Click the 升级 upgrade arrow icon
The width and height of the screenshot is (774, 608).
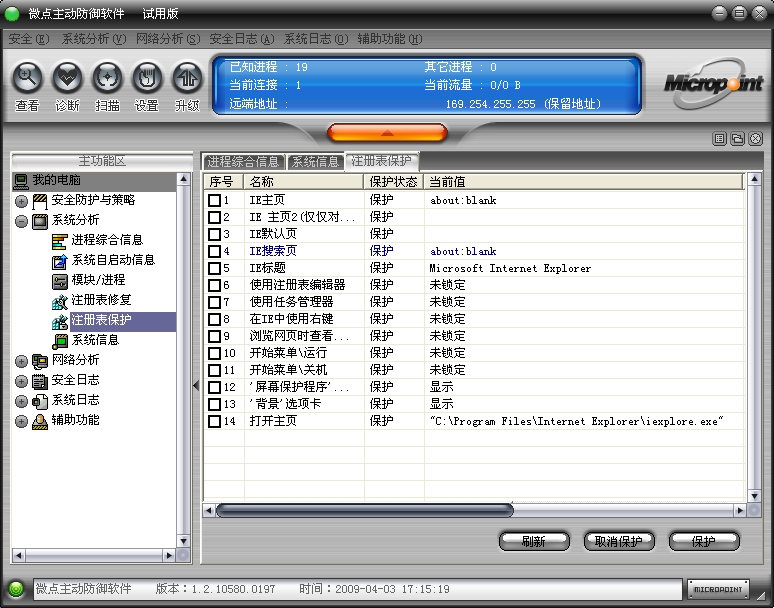[x=187, y=77]
